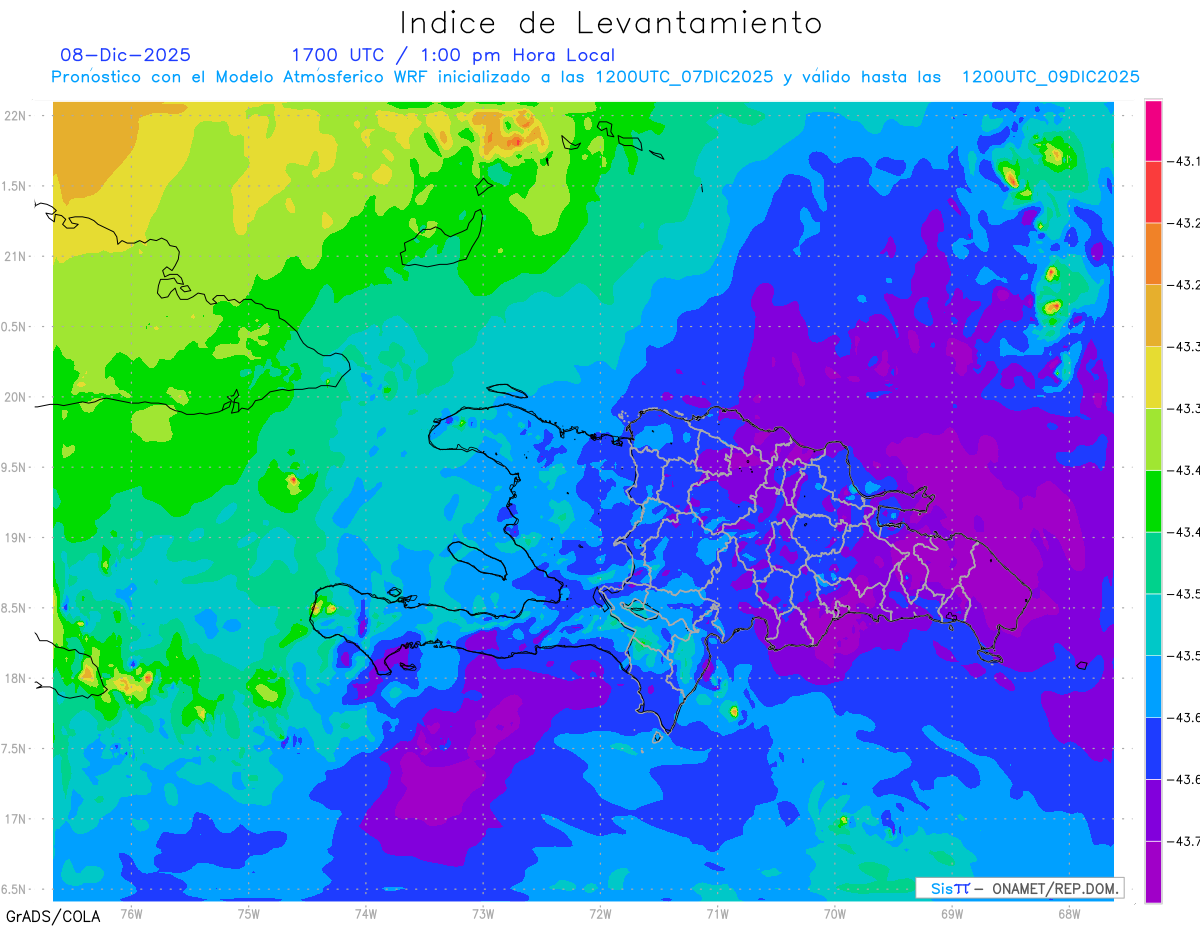Click the '17N' latitude label
This screenshot has width=1200, height=927.
coord(16,819)
